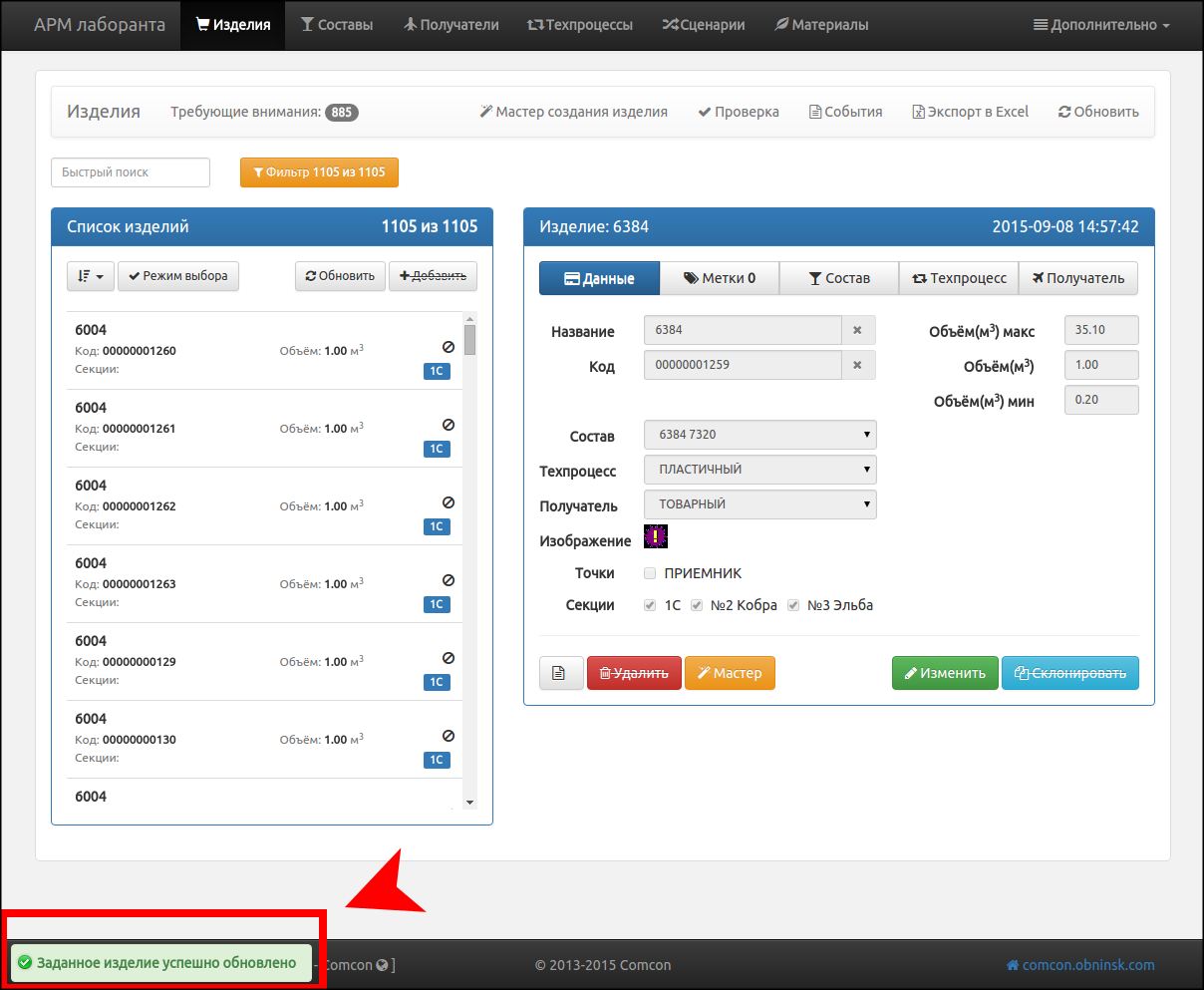The height and width of the screenshot is (990, 1204).
Task: Click the Объём мин field 0.20
Action: point(1101,400)
